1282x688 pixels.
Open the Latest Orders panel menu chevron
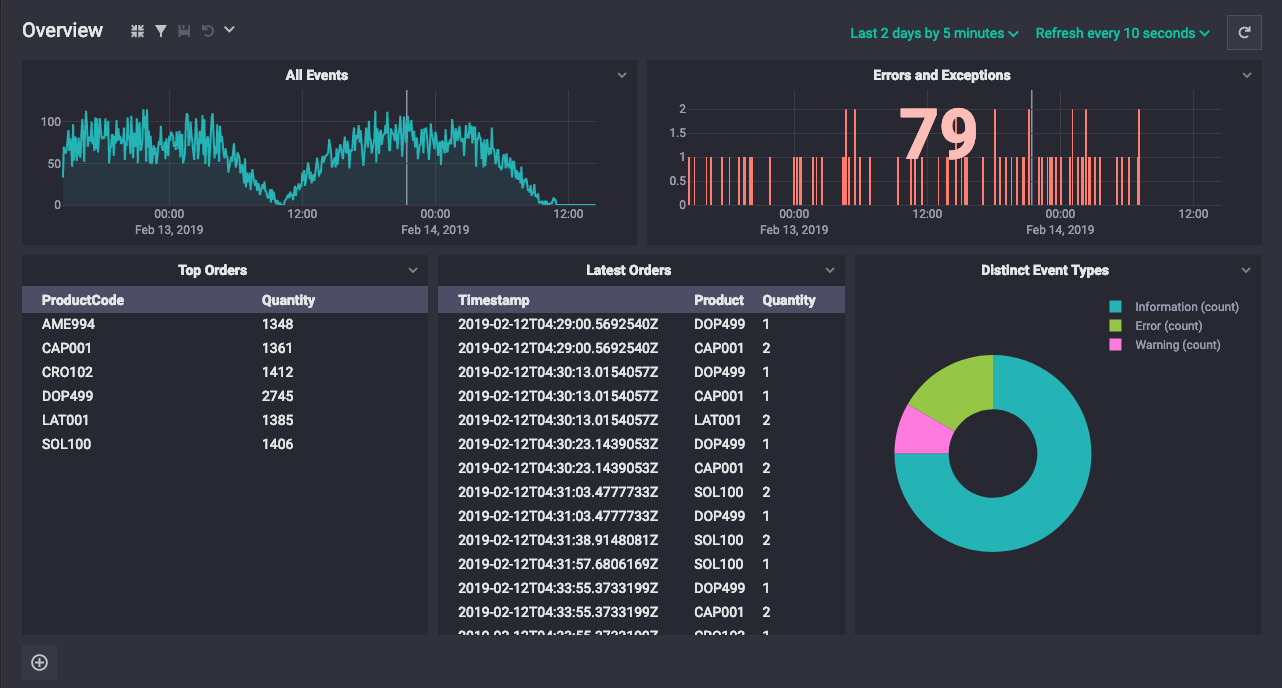tap(830, 270)
